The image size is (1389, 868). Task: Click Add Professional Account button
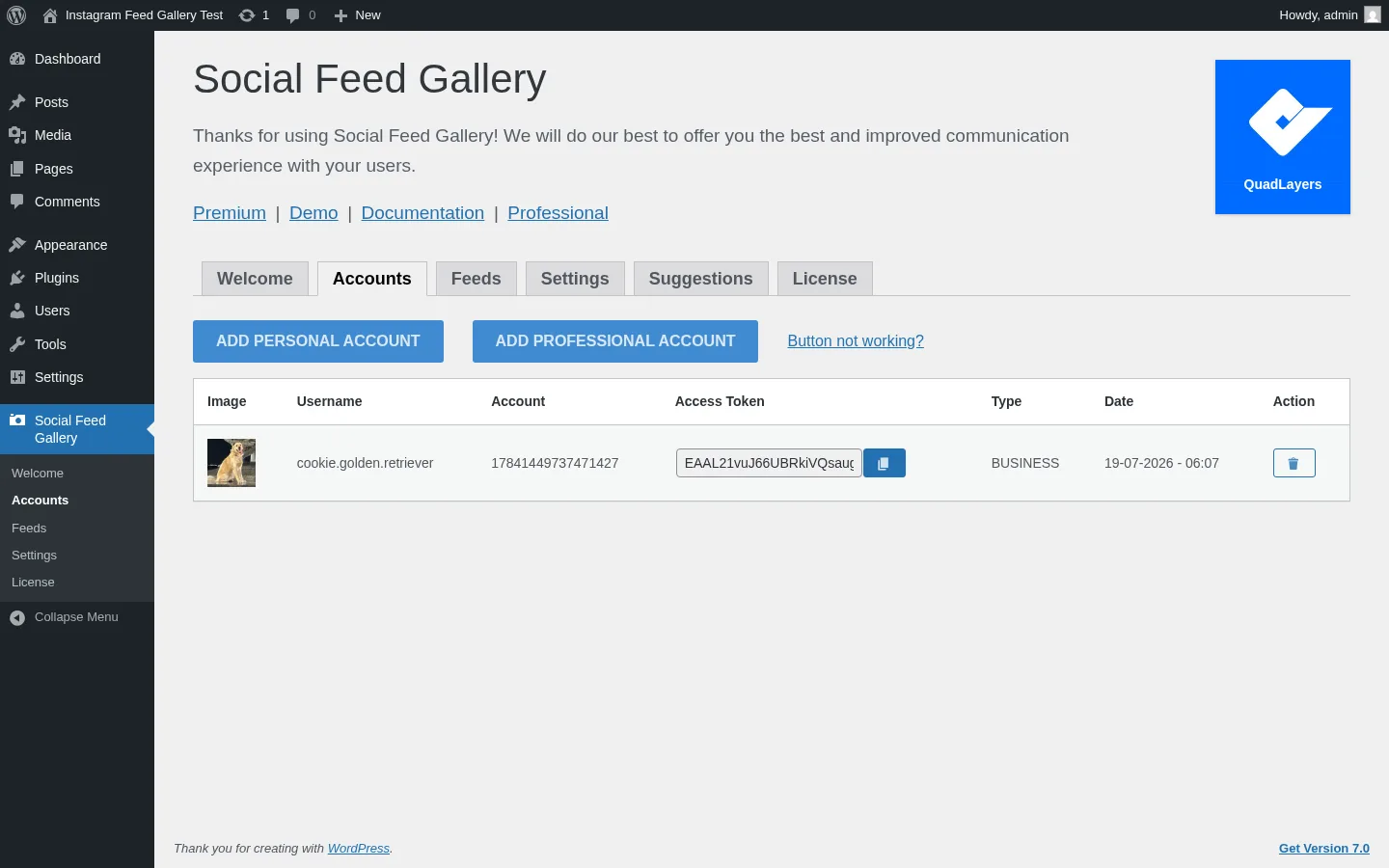point(615,341)
